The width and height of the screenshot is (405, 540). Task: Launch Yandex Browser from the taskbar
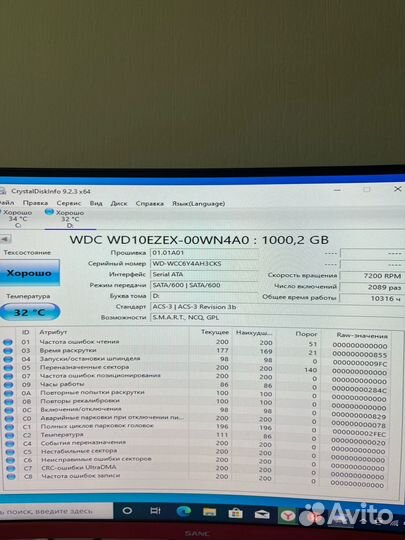click(x=287, y=516)
